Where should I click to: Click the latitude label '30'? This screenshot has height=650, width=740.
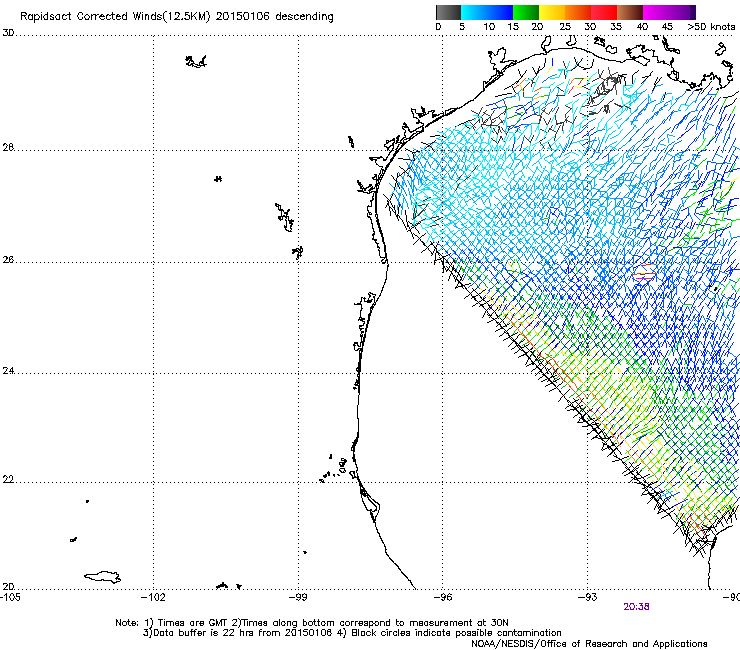click(8, 33)
